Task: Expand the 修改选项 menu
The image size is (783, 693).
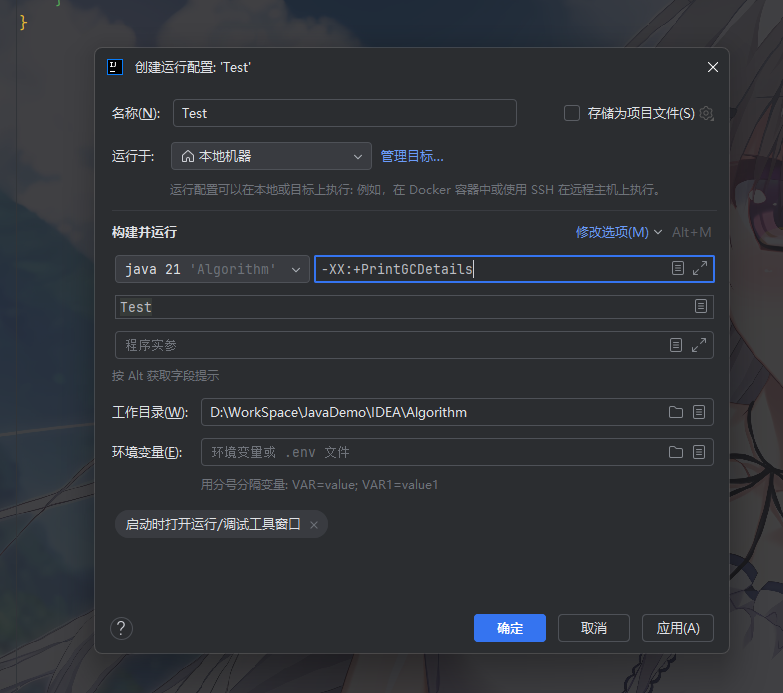Action: tap(618, 232)
